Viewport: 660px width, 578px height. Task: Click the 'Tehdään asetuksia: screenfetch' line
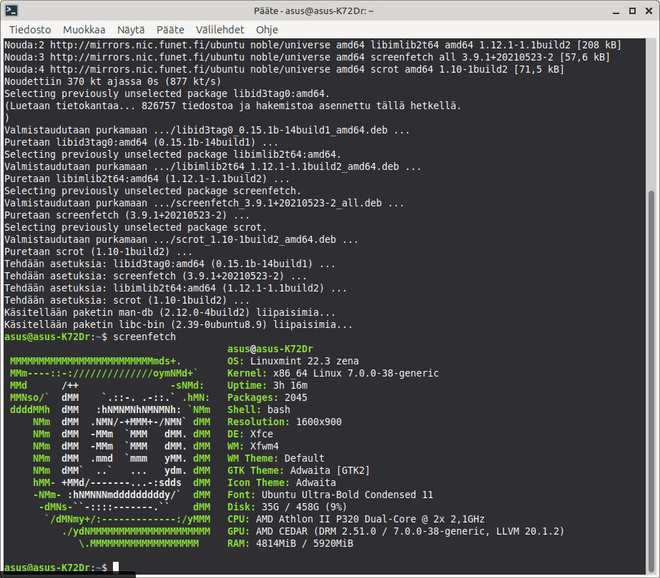point(155,276)
